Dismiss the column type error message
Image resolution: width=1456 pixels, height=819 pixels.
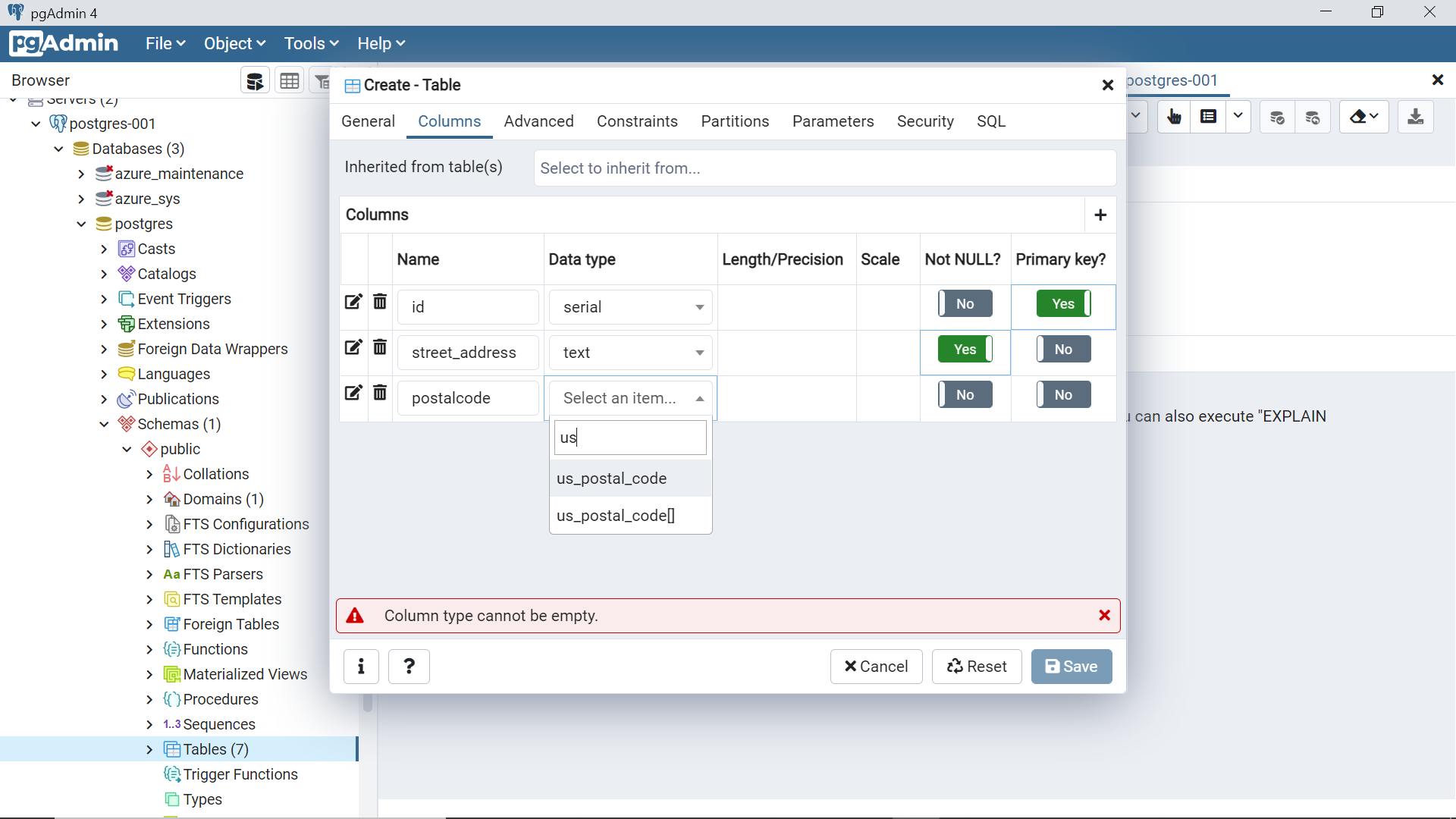[x=1104, y=615]
